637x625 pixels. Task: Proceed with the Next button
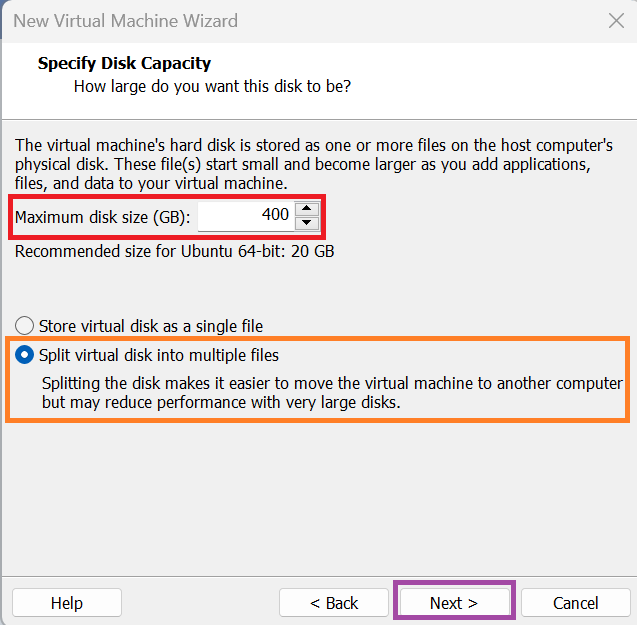click(x=454, y=603)
